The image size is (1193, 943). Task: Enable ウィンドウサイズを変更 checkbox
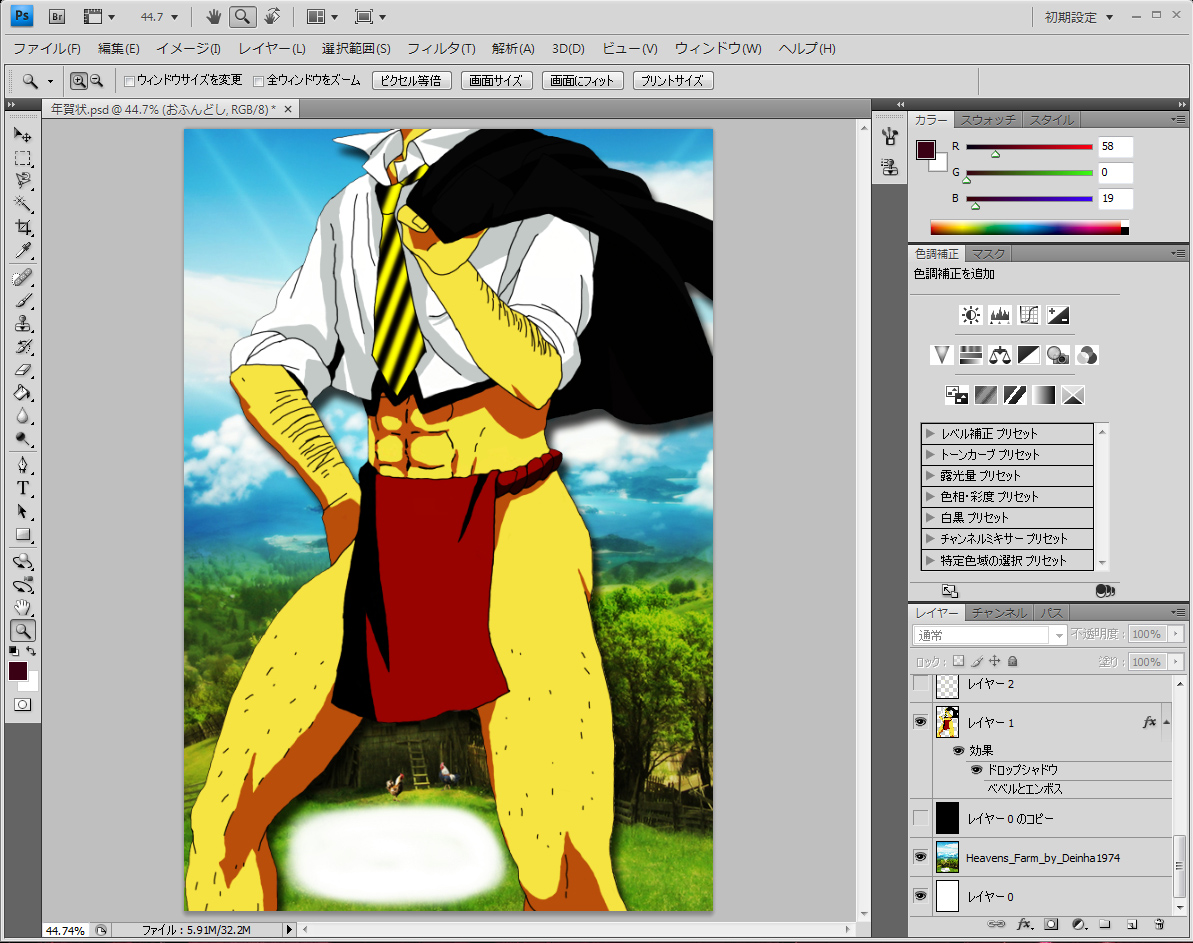tap(129, 81)
